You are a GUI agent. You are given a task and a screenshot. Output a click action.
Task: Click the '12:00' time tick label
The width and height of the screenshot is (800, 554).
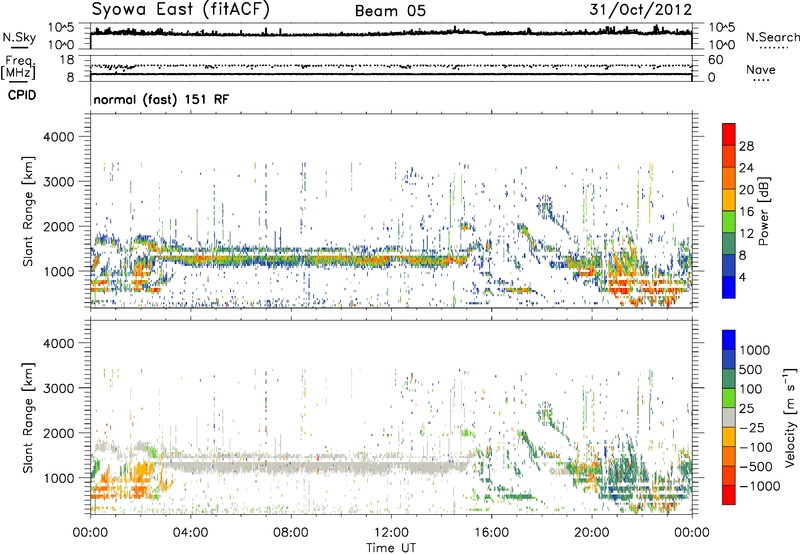point(391,533)
